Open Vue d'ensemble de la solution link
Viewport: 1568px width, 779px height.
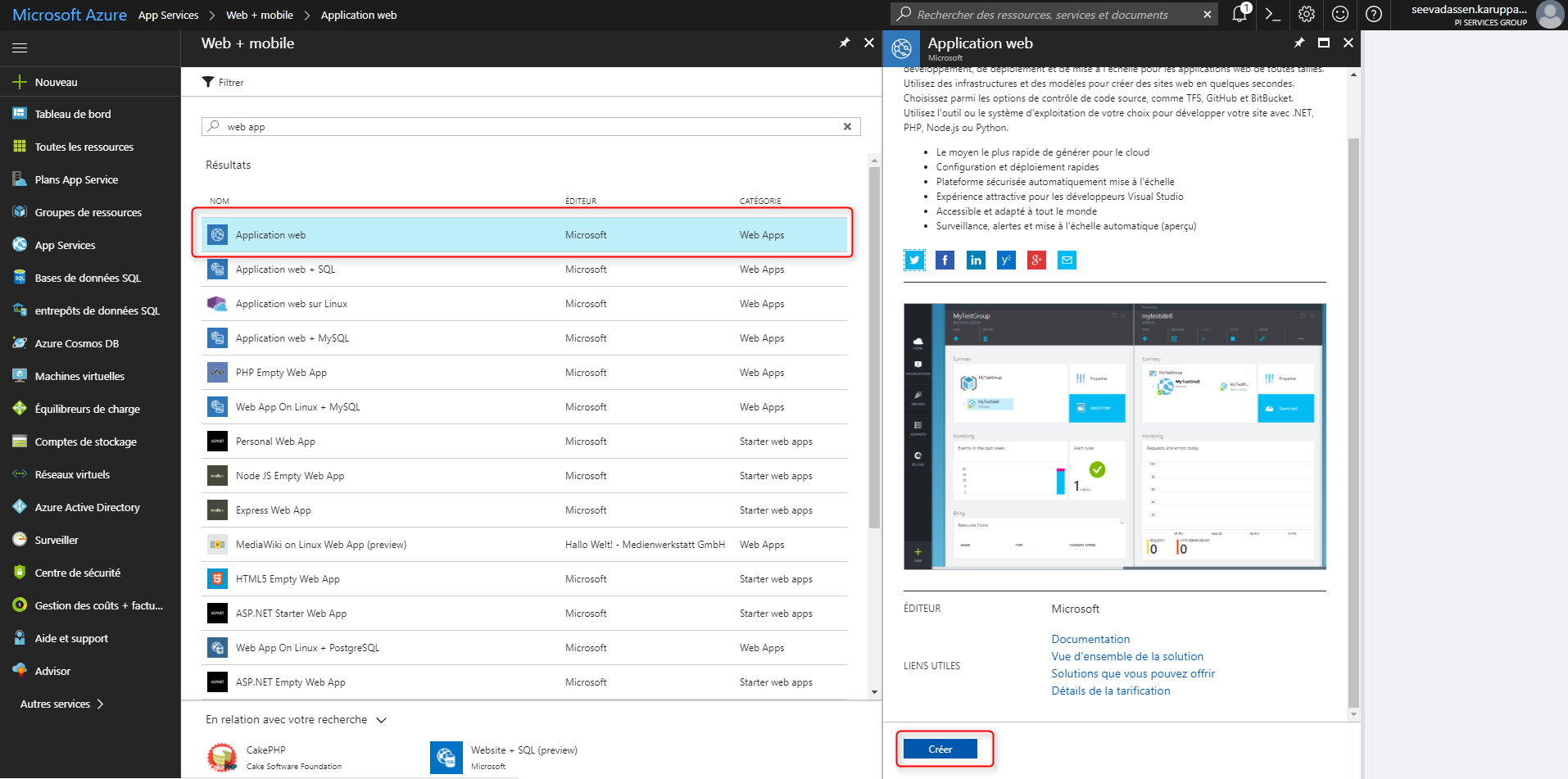tap(1127, 656)
